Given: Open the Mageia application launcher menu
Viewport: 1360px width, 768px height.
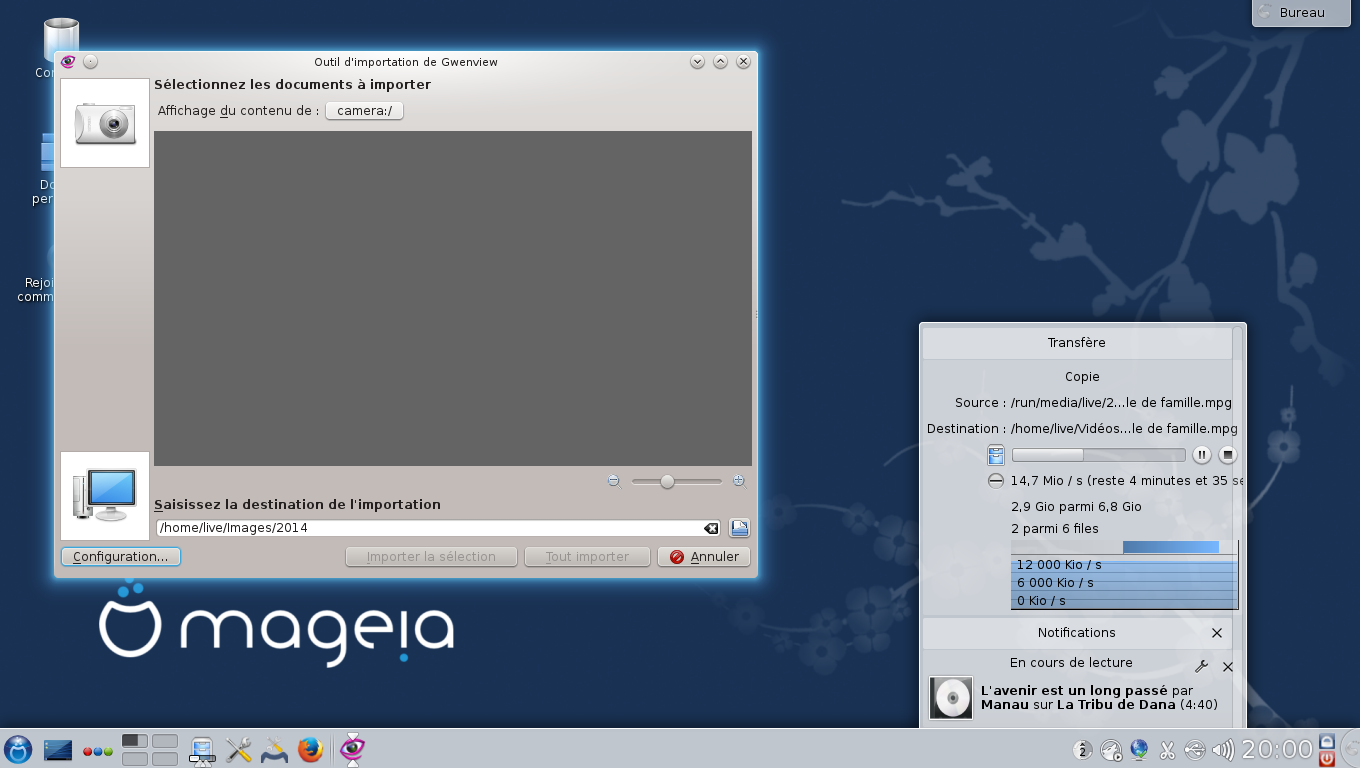Looking at the screenshot, I should [18, 749].
